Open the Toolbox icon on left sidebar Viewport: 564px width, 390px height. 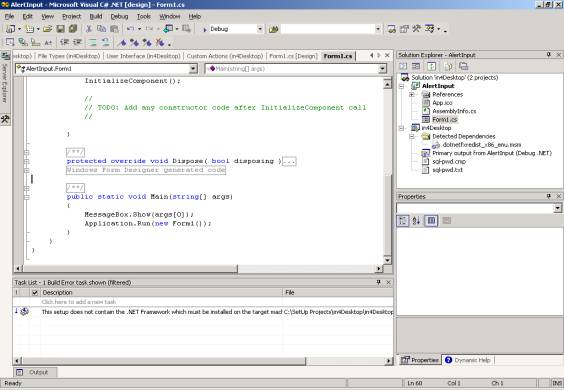tap(5, 119)
